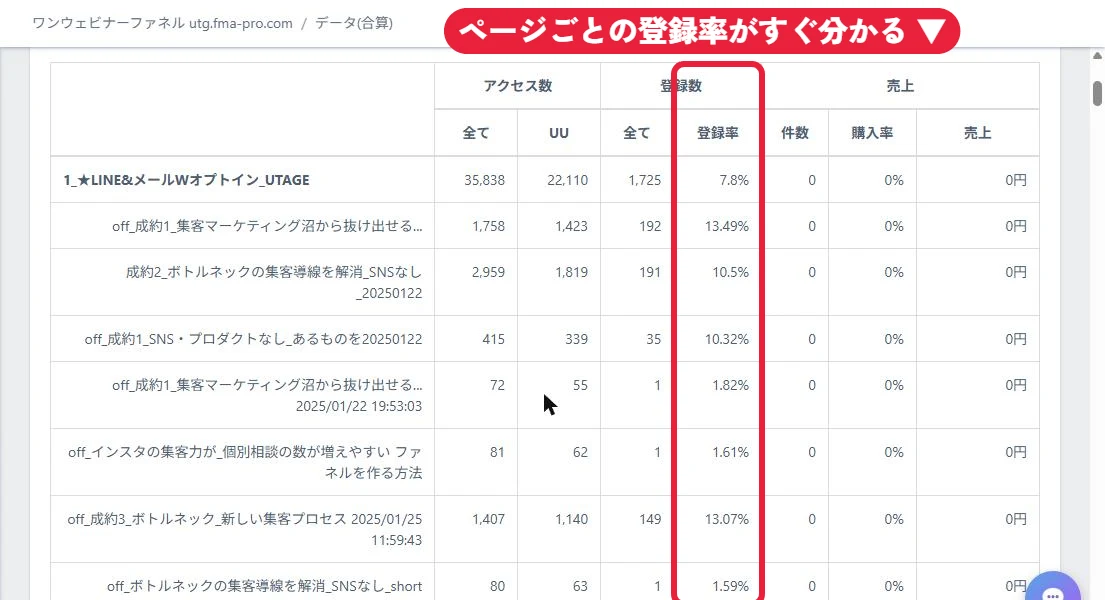Click the 登録率 column header
This screenshot has width=1105, height=600.
(717, 133)
